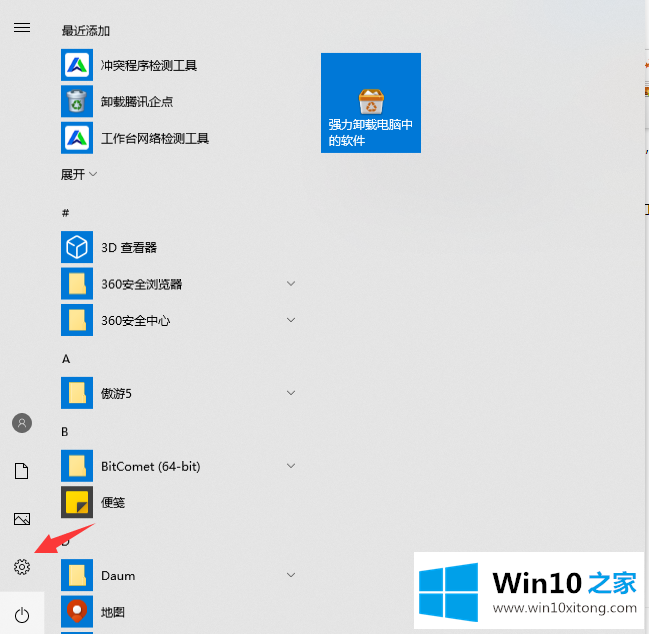
Task: Select the 便笺 label
Action: (x=113, y=502)
